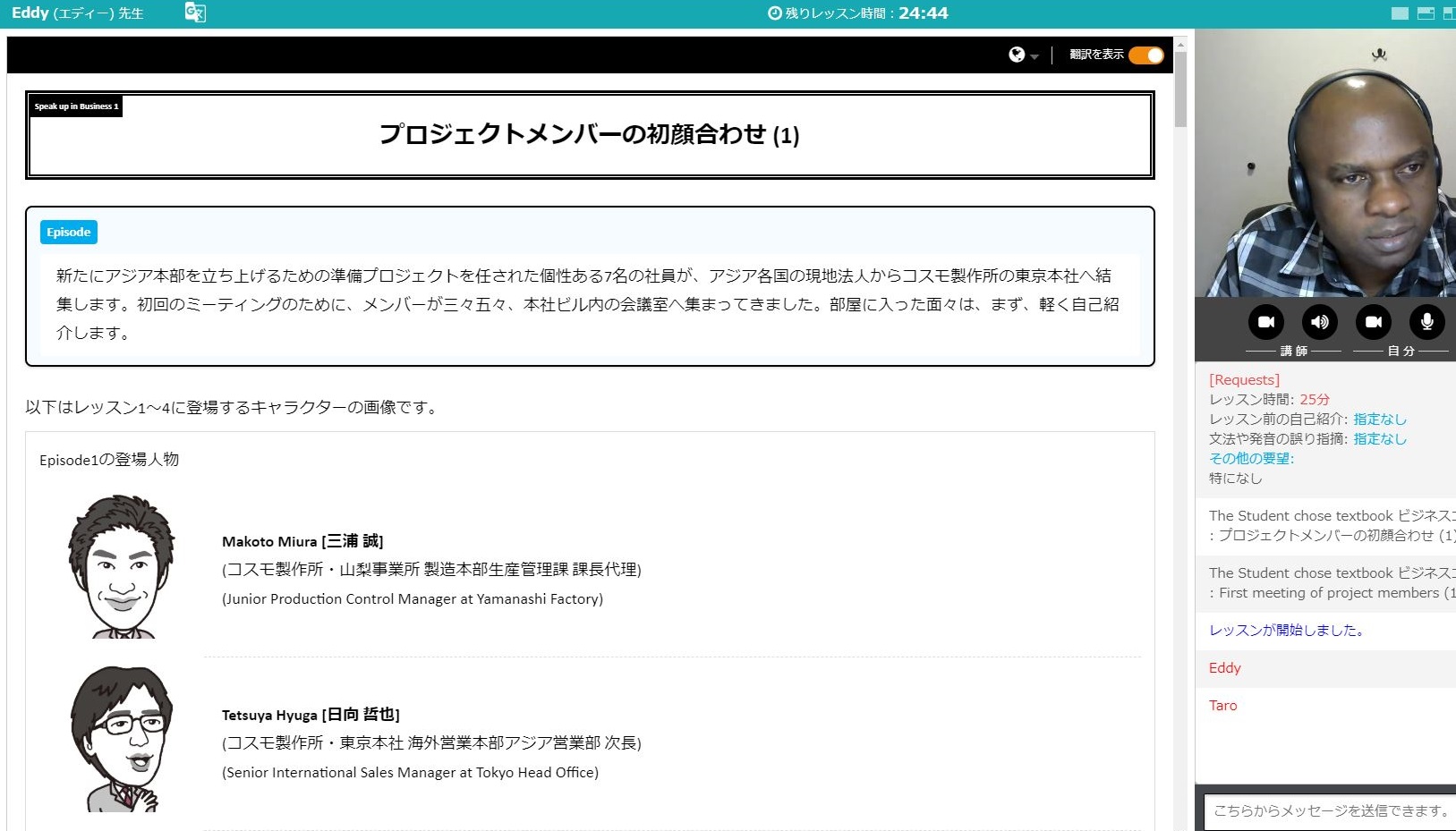This screenshot has height=831, width=1456.
Task: Click the clock icon next to remaining time
Action: tap(775, 13)
